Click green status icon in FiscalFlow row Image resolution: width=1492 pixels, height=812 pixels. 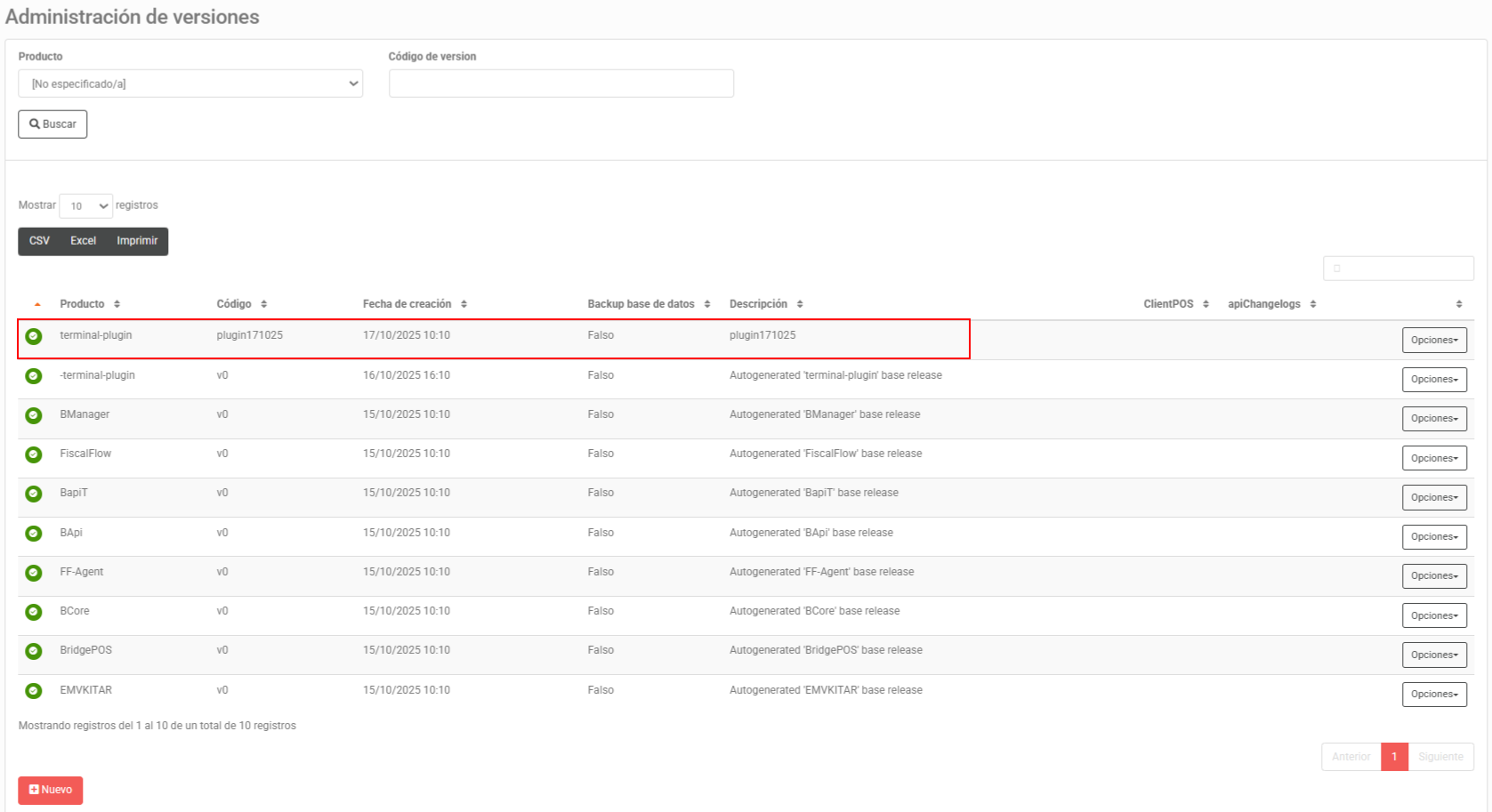pyautogui.click(x=34, y=454)
